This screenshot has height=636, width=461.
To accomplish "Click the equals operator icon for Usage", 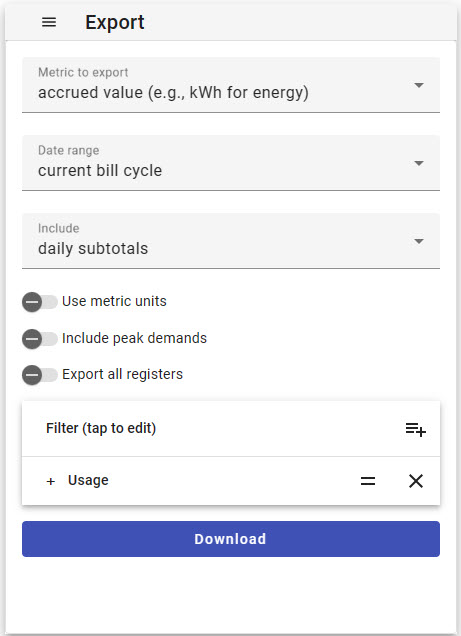I will pos(368,481).
